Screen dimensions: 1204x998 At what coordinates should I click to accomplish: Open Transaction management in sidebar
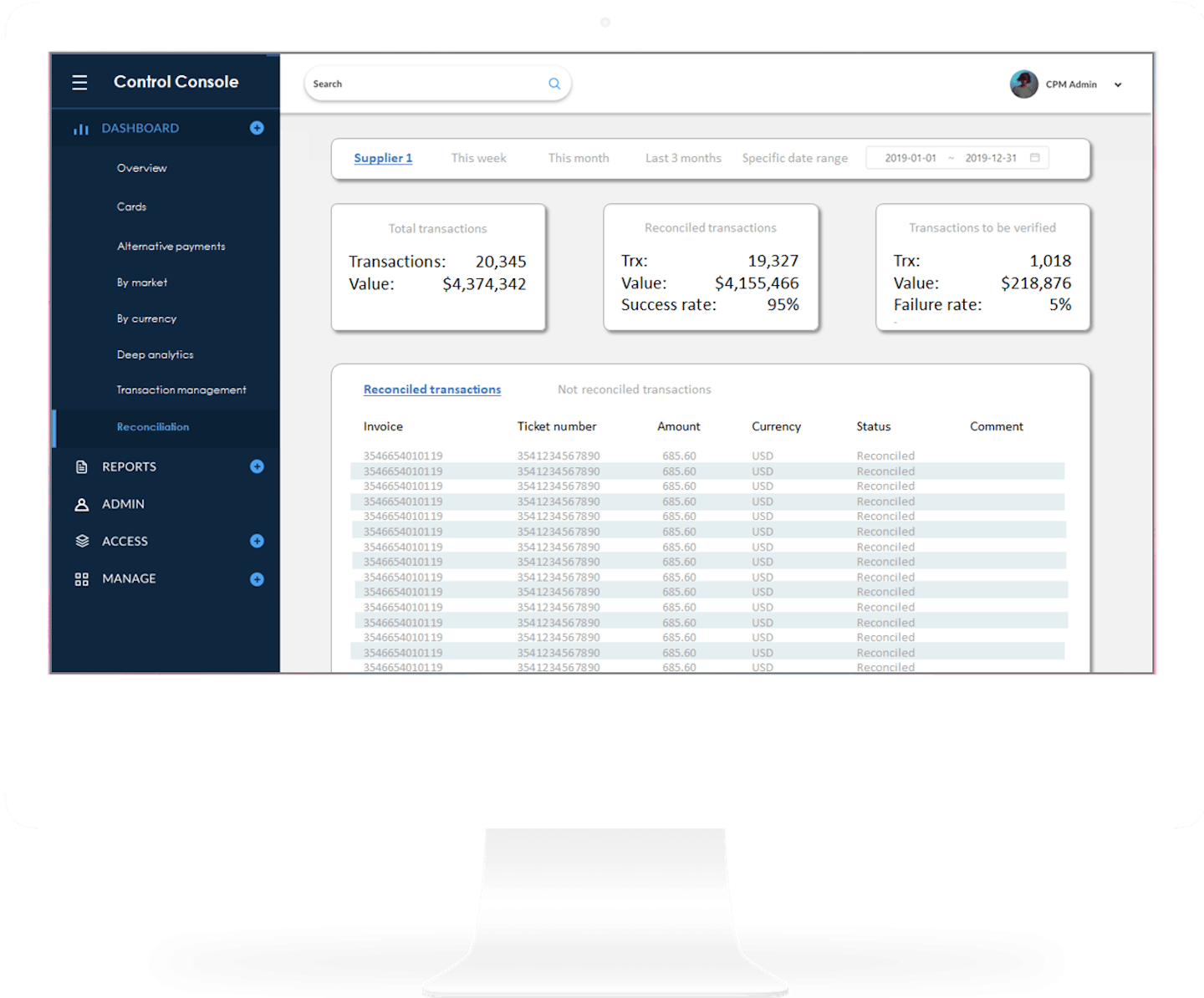click(x=181, y=390)
